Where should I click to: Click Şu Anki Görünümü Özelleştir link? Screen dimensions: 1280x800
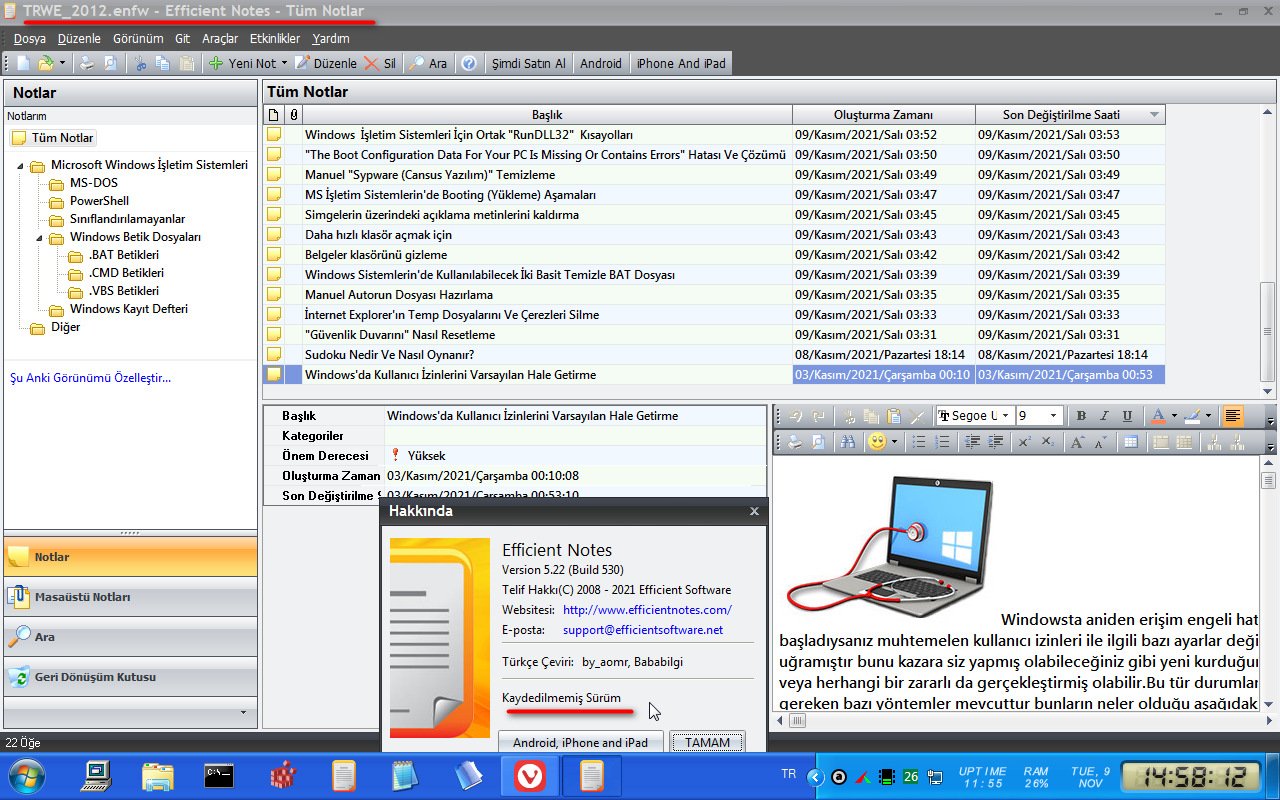coord(90,378)
